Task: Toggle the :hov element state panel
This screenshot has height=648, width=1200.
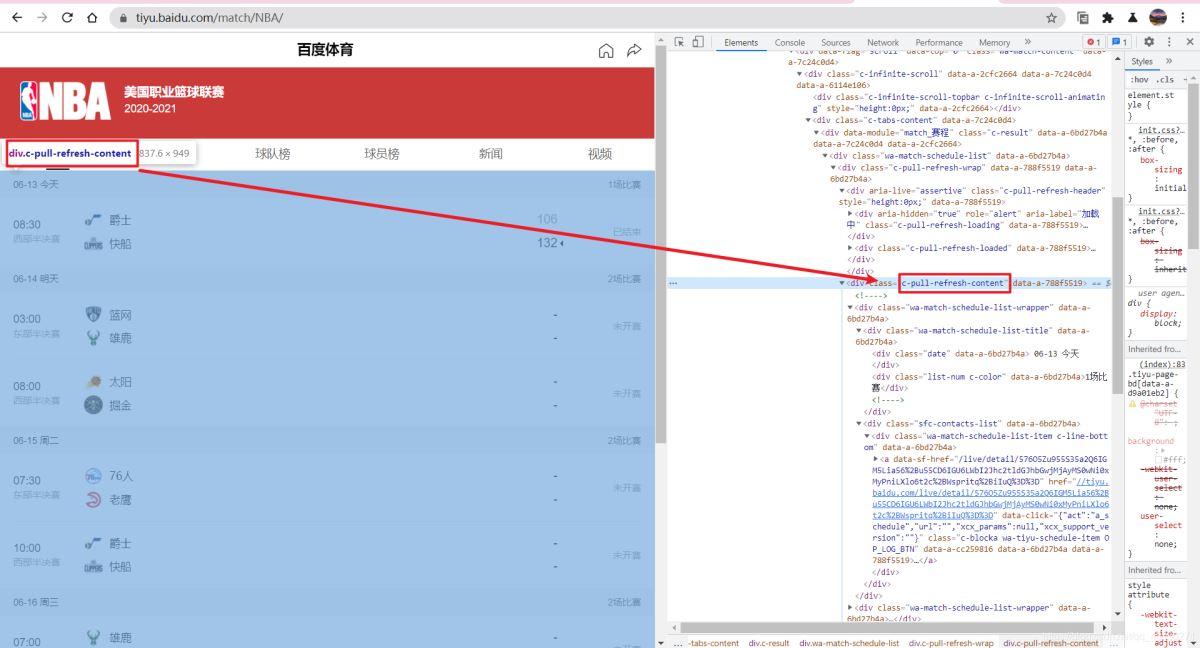Action: click(x=1138, y=79)
